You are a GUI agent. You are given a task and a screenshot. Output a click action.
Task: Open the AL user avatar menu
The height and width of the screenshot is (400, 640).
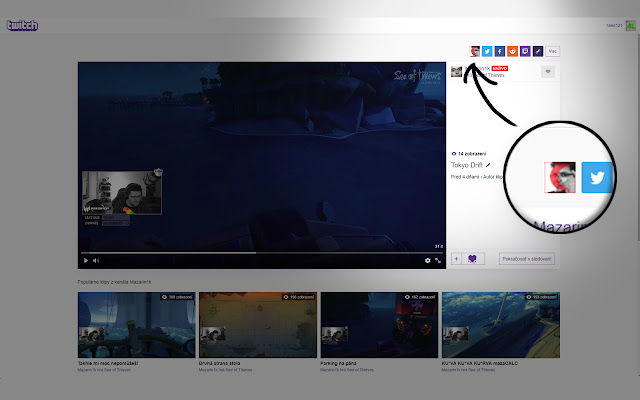pyautogui.click(x=631, y=26)
